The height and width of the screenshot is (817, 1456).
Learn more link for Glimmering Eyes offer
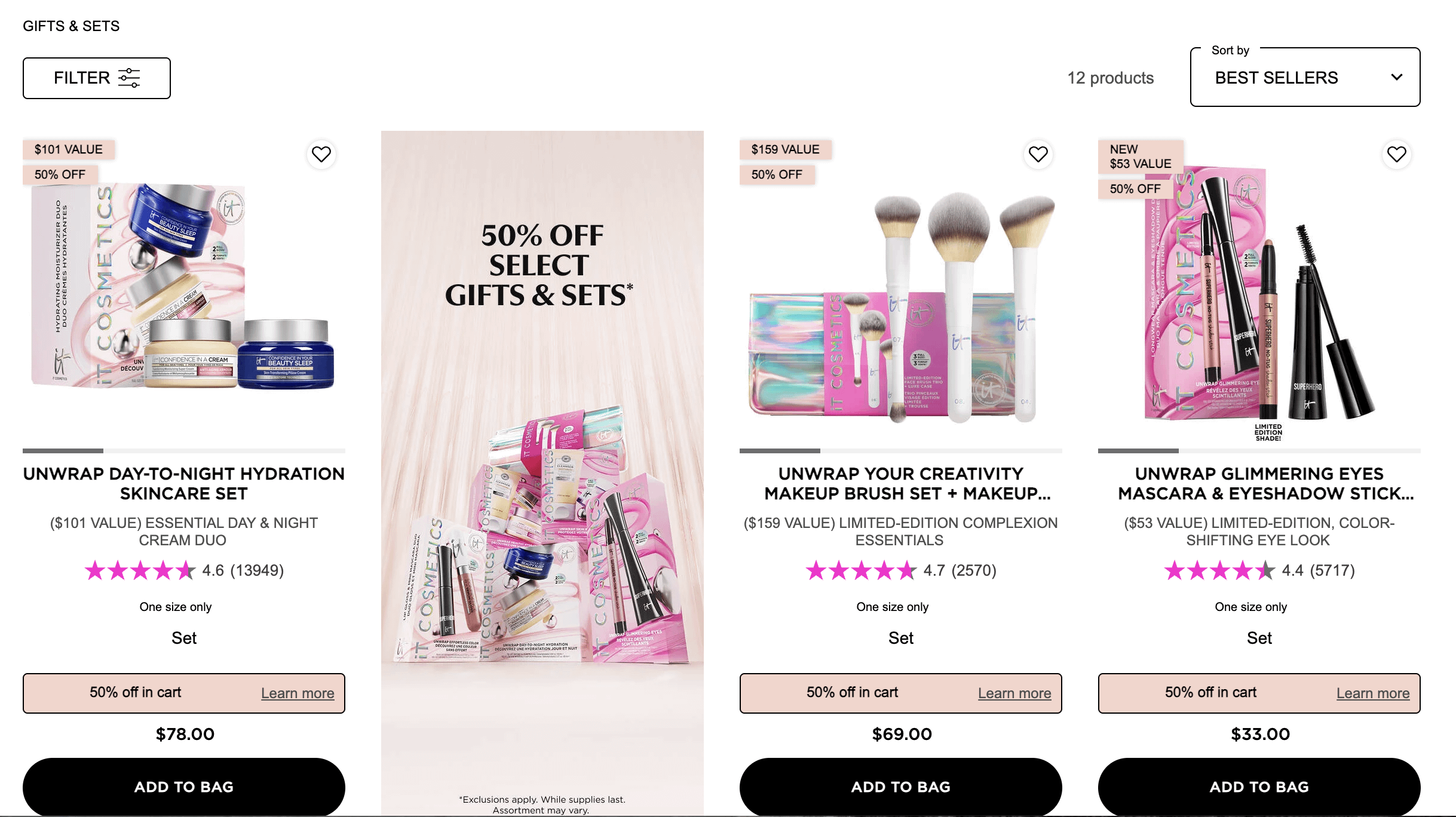(x=1373, y=693)
